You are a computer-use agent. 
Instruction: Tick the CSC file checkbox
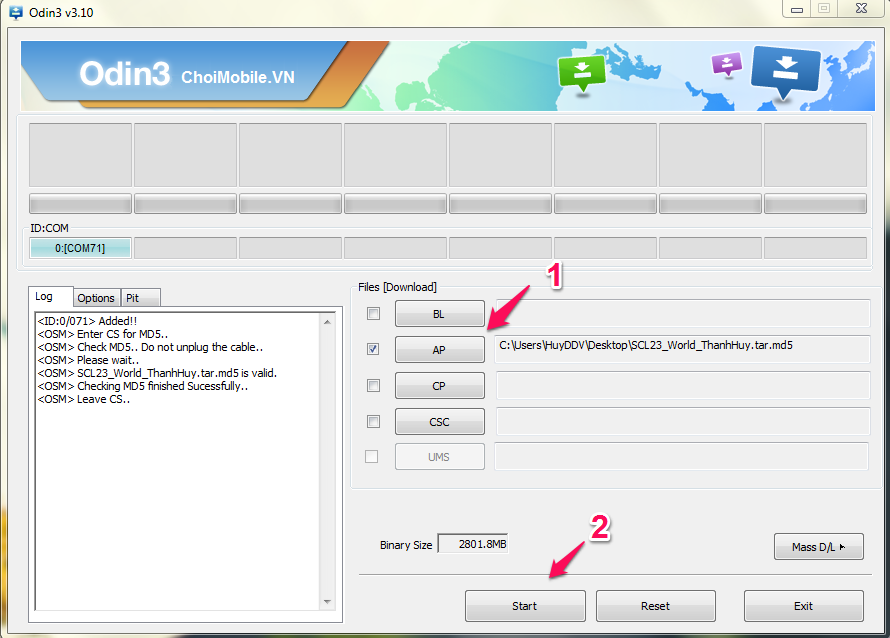pos(373,421)
